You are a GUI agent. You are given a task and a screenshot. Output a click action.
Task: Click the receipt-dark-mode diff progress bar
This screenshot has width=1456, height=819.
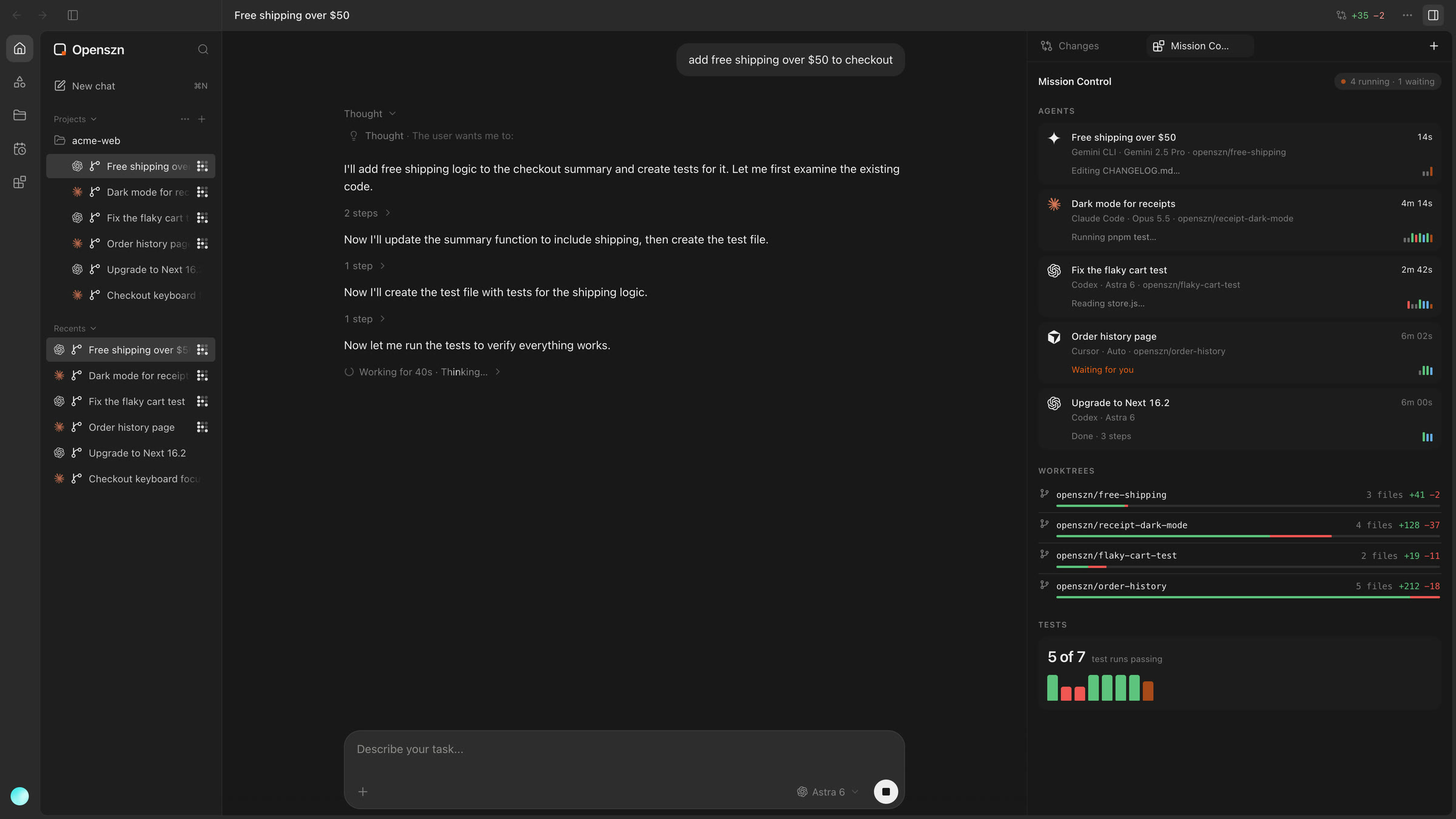1248,536
